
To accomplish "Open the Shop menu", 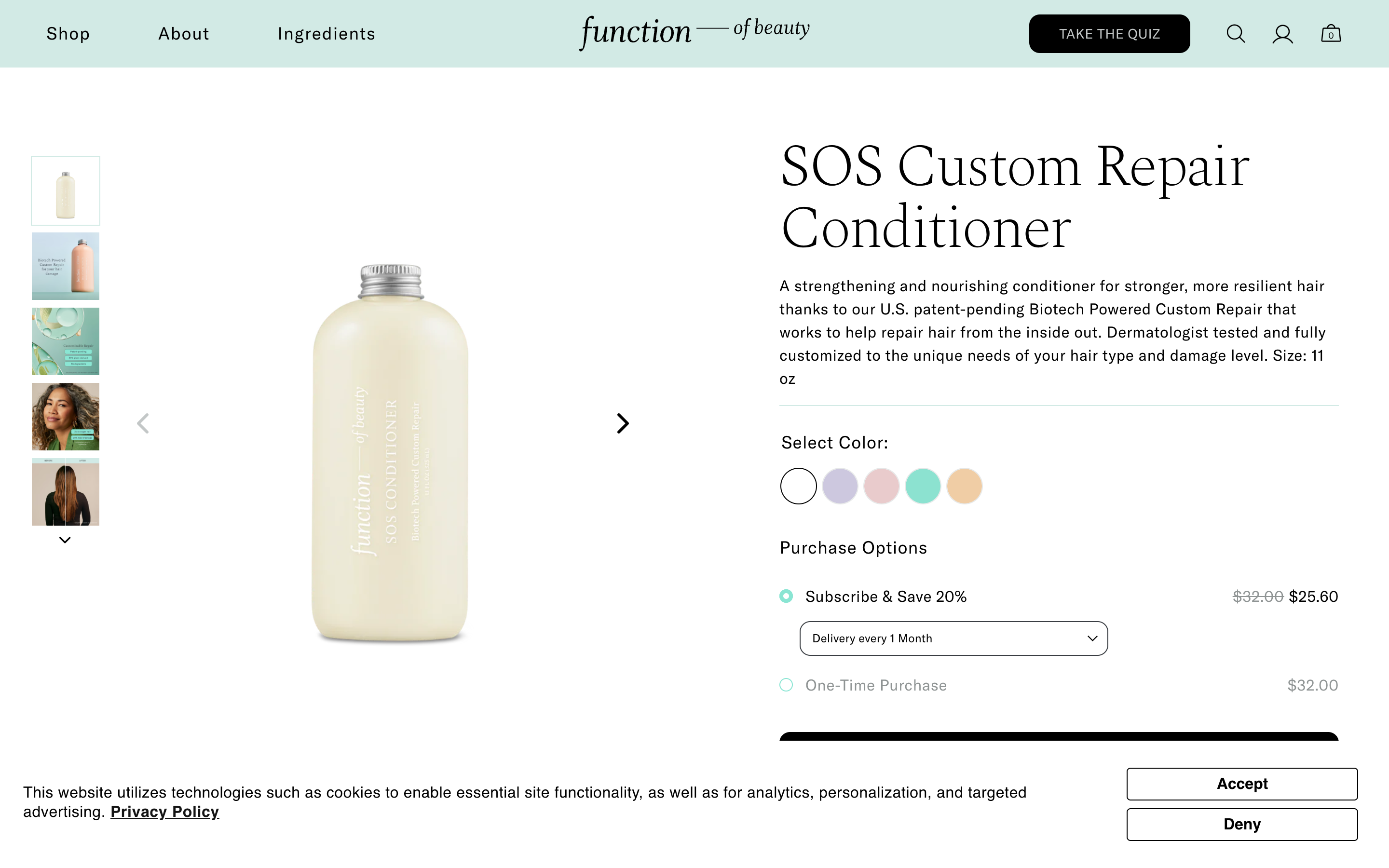I will pyautogui.click(x=68, y=34).
